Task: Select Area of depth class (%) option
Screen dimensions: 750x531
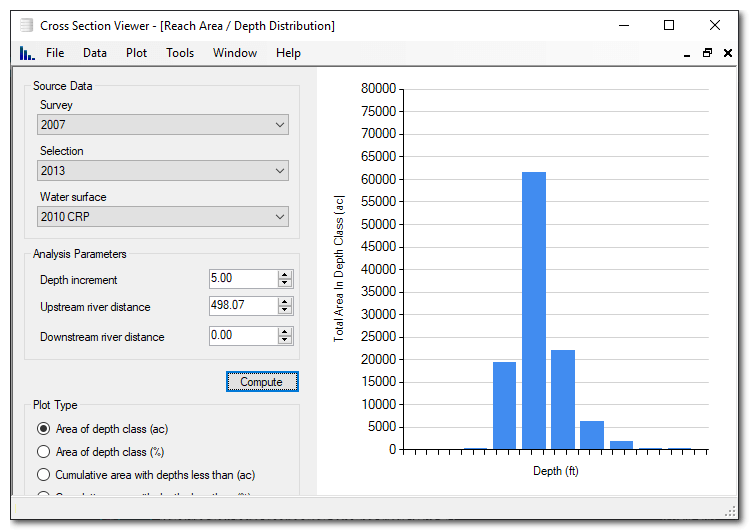Action: [43, 452]
